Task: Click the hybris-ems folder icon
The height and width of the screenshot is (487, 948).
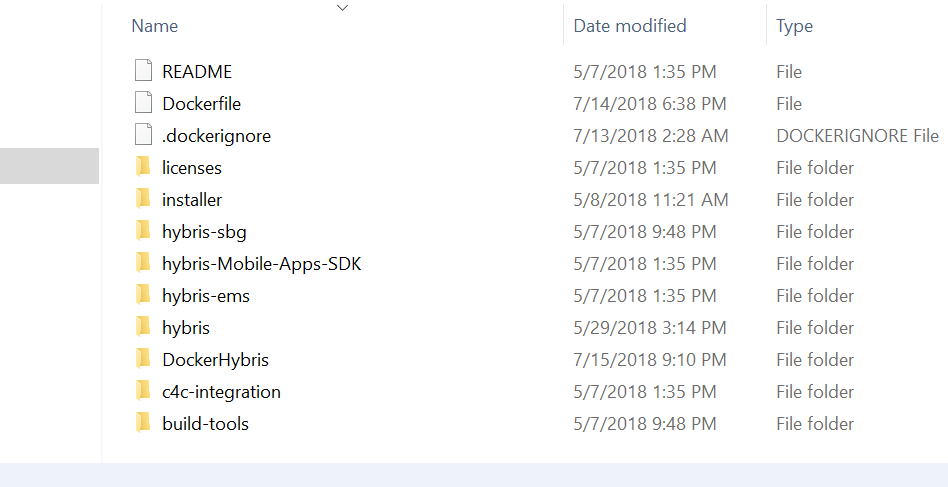Action: (x=143, y=296)
